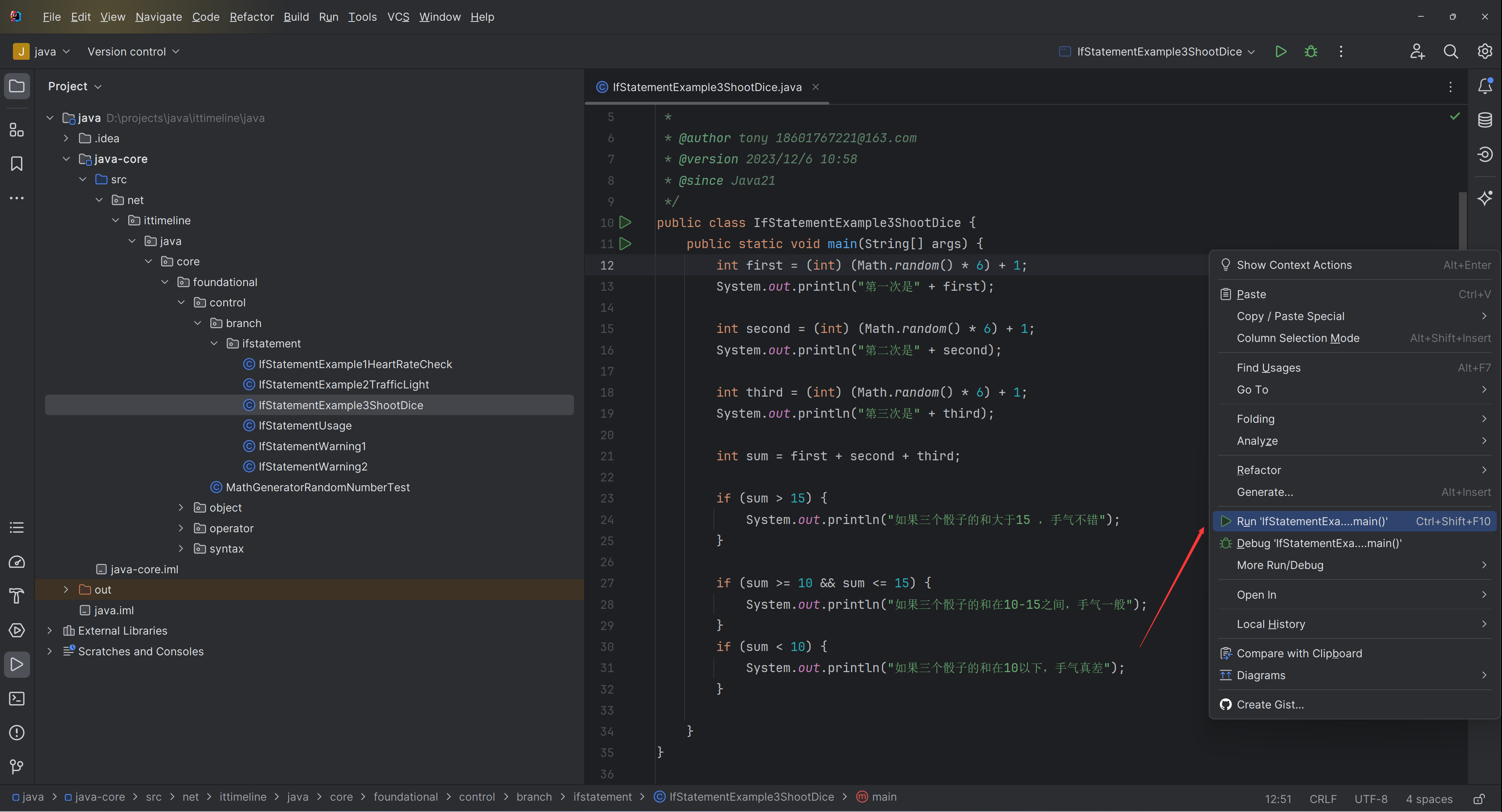The height and width of the screenshot is (812, 1502).
Task: Close the IfStatementExample3ShootDice.java tab
Action: [816, 87]
